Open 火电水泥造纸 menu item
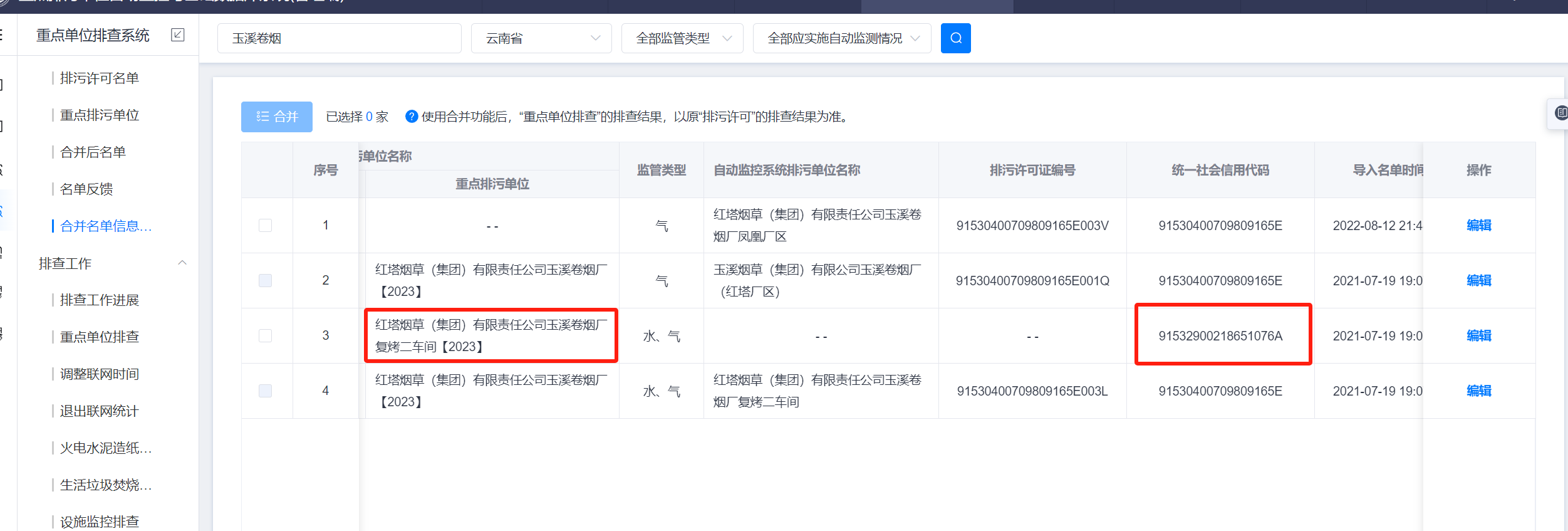Image resolution: width=1568 pixels, height=531 pixels. point(106,448)
